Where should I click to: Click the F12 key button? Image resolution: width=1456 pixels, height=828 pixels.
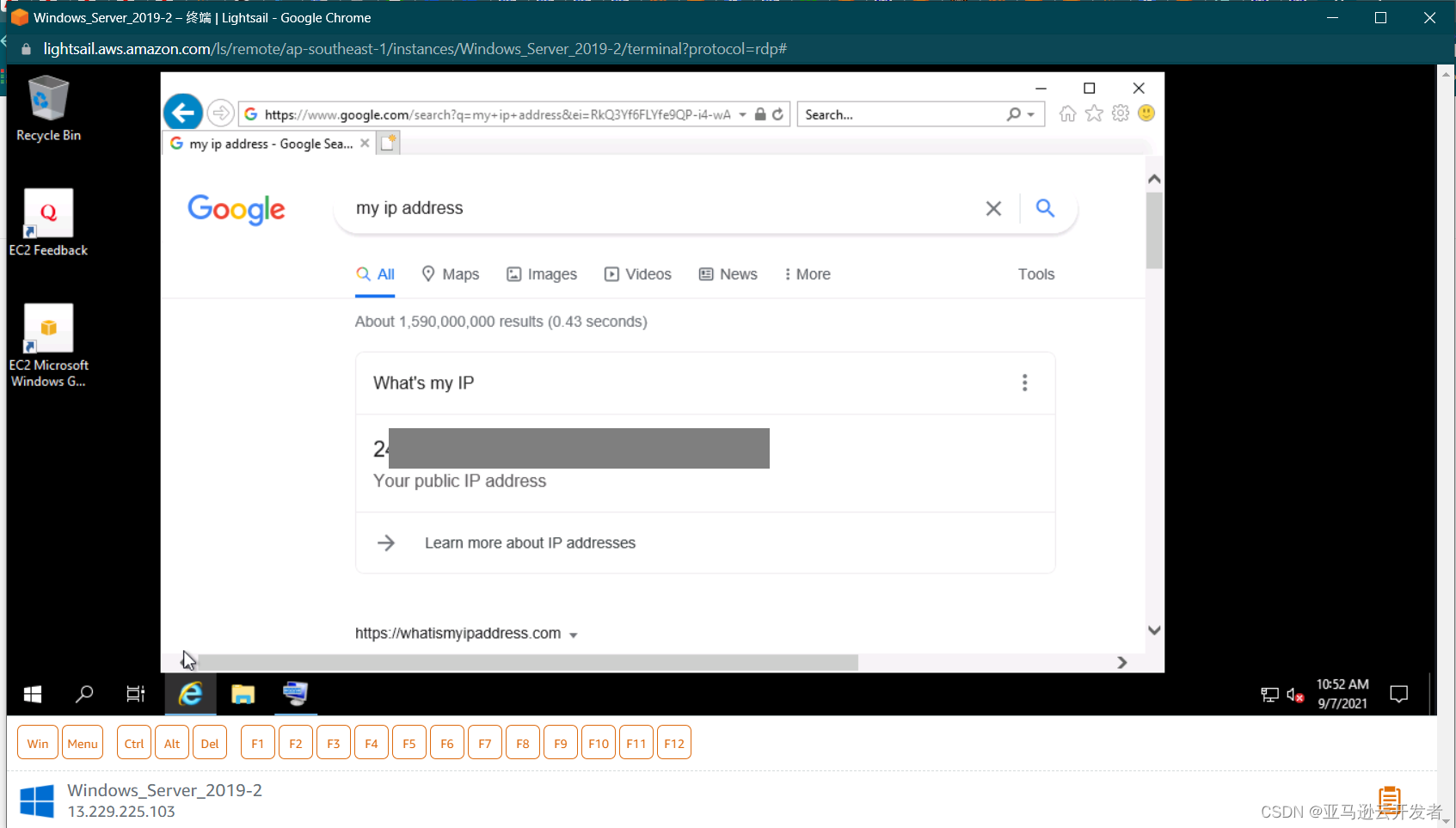(x=674, y=743)
